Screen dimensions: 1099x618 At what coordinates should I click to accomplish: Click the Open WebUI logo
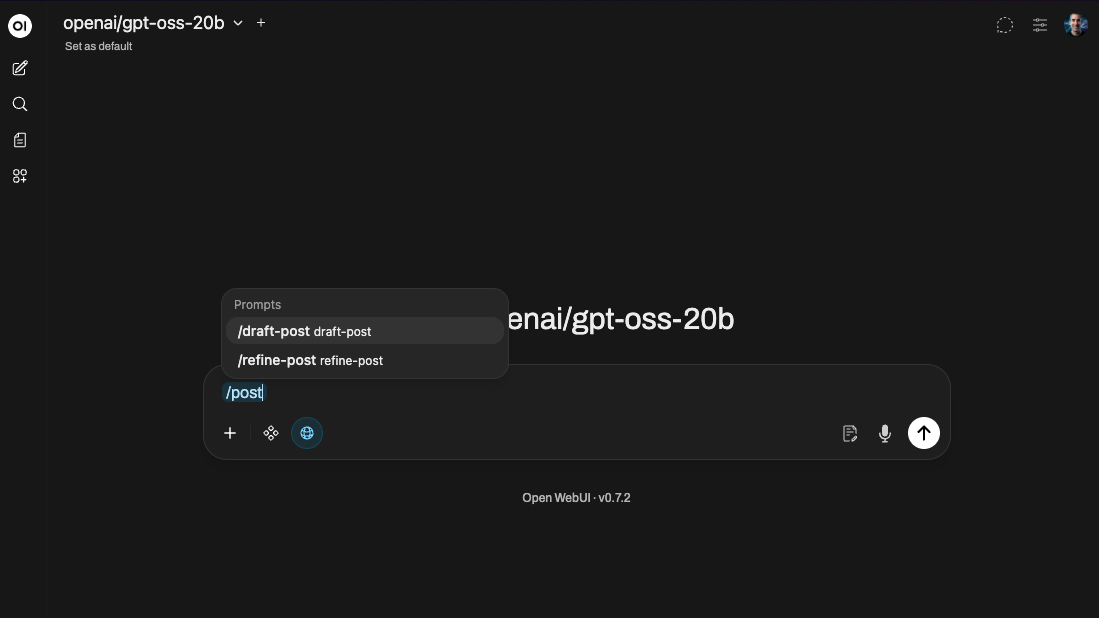coord(20,26)
